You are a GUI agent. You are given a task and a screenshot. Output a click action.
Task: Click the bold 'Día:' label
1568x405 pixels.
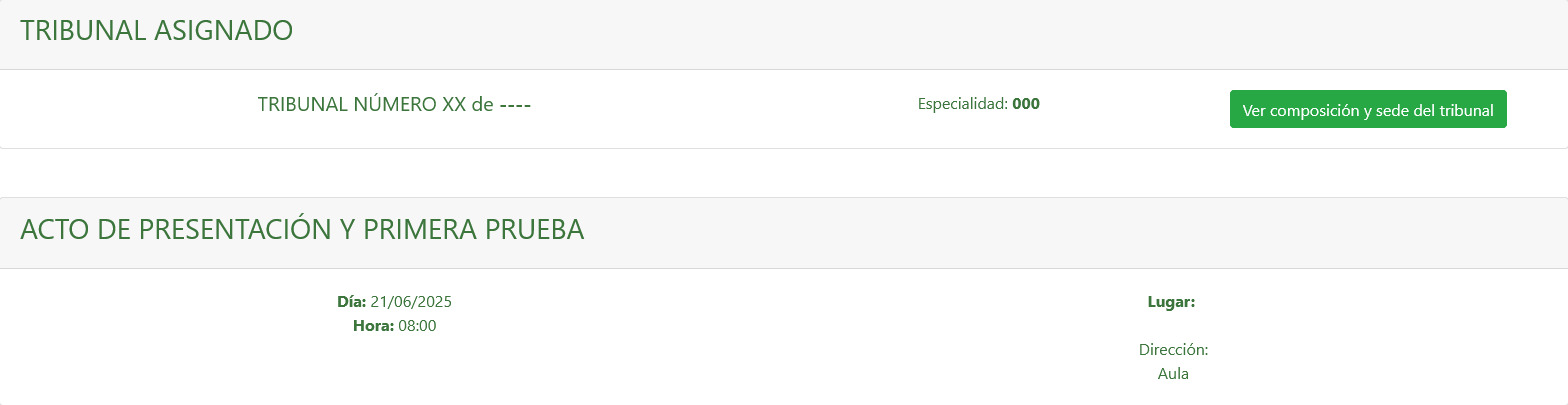351,301
